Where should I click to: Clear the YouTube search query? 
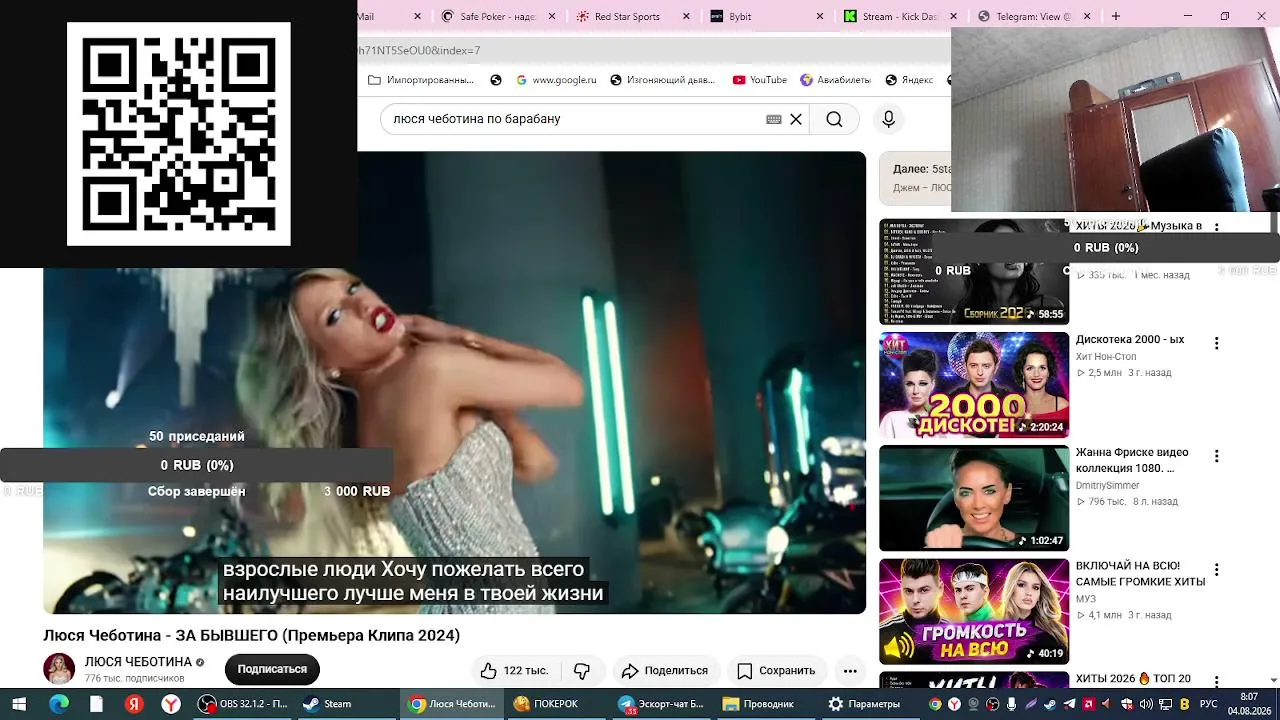(x=796, y=119)
